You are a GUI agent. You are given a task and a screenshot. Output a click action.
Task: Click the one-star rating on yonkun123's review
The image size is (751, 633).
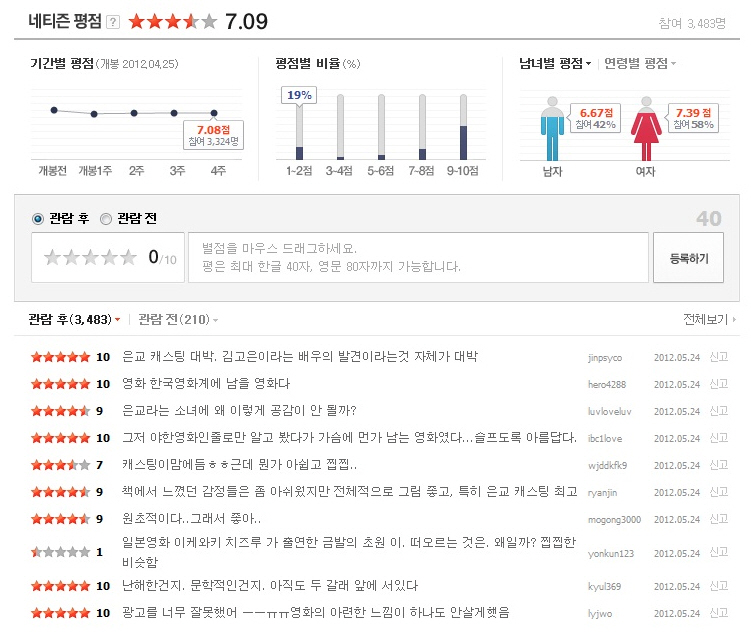pos(61,551)
